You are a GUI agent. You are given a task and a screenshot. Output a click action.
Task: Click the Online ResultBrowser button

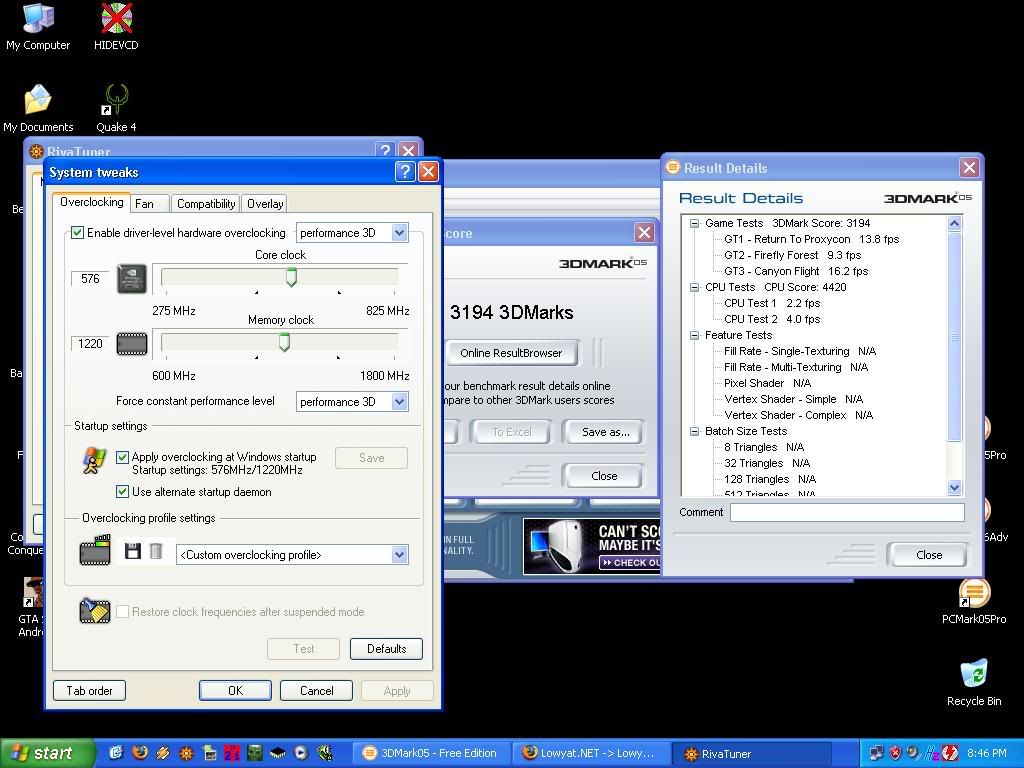(x=511, y=353)
